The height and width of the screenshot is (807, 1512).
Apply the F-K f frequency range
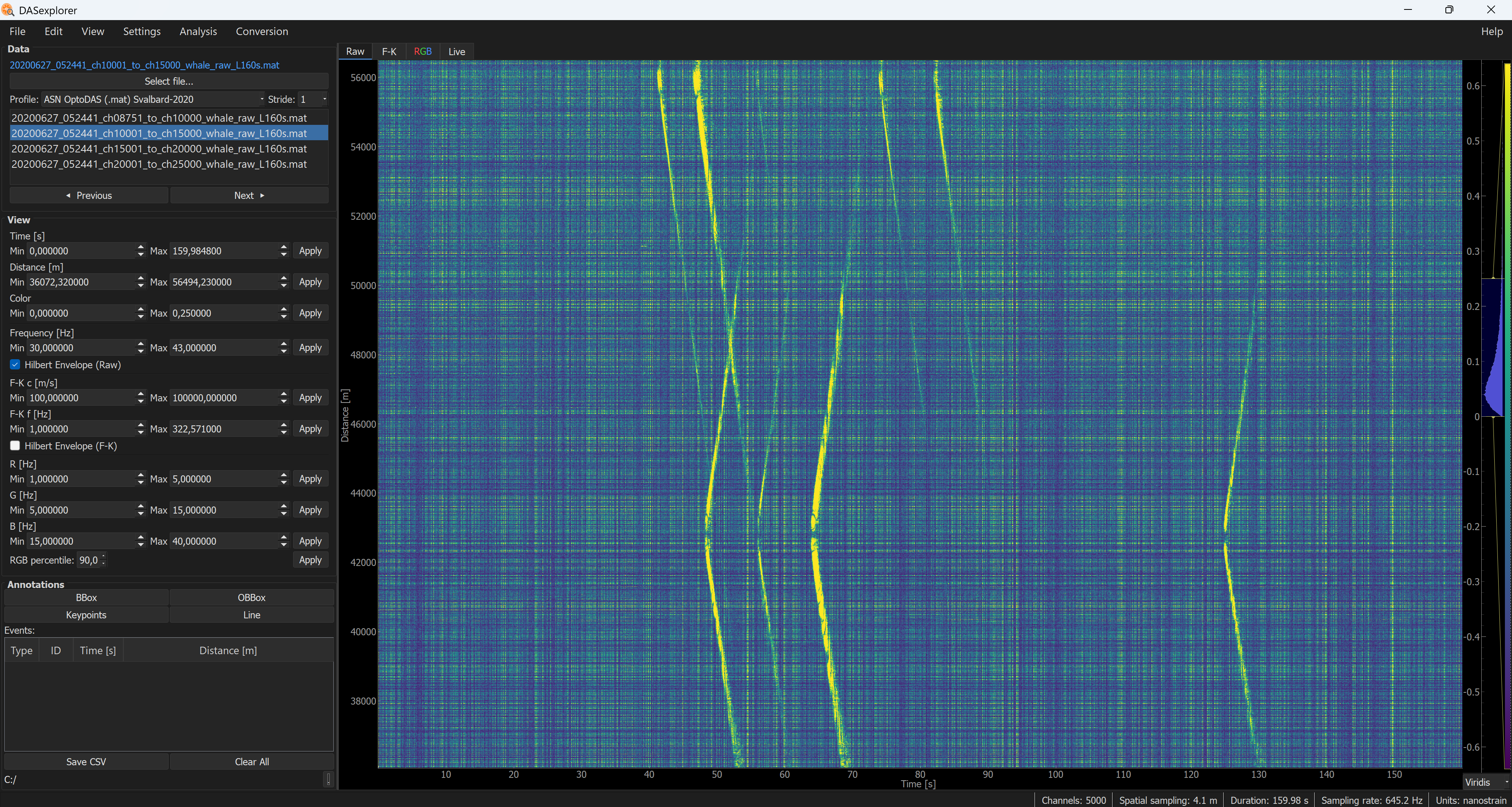310,429
